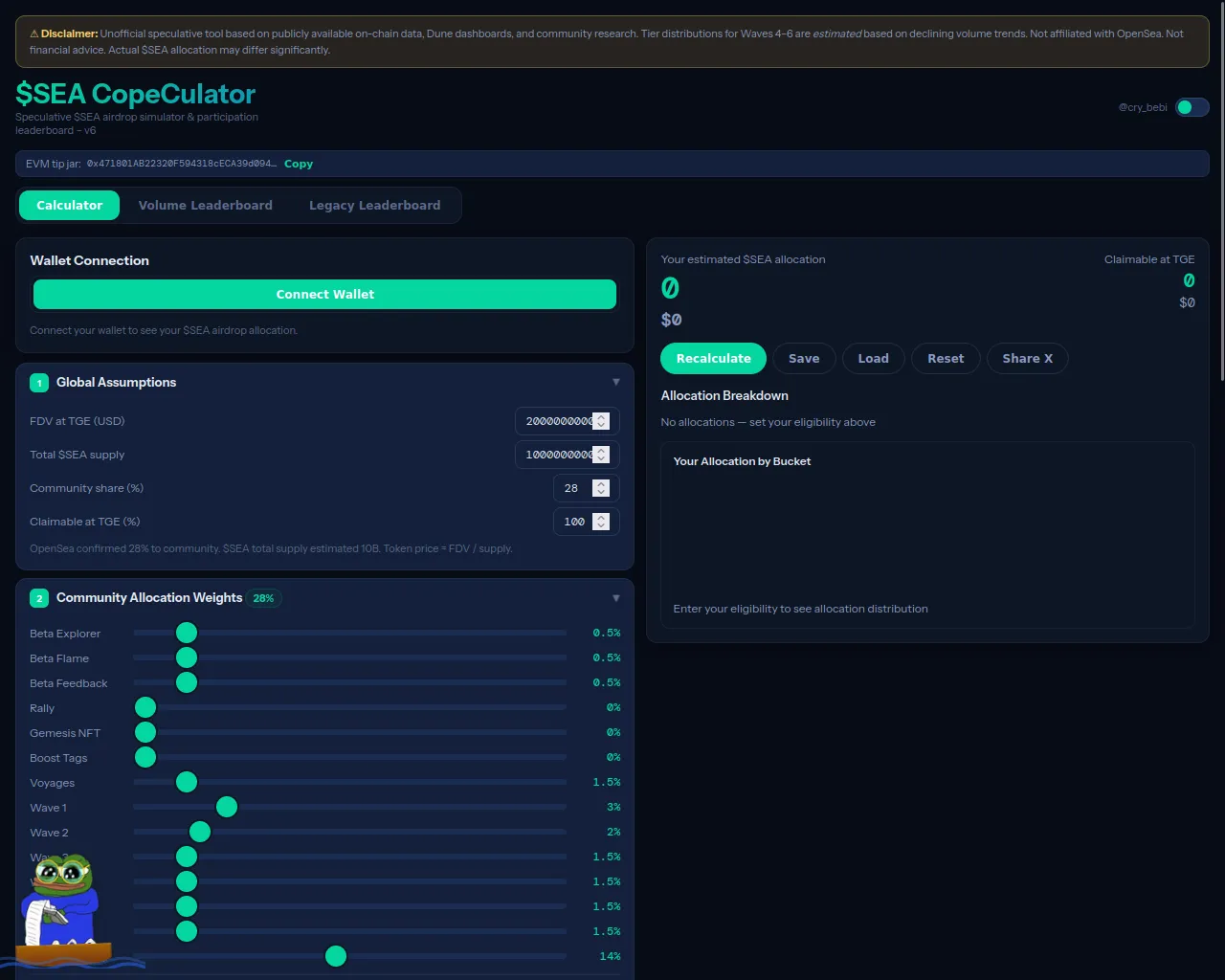Image resolution: width=1225 pixels, height=980 pixels.
Task: Click the Beta Explorer value 0.5%
Action: (607, 633)
